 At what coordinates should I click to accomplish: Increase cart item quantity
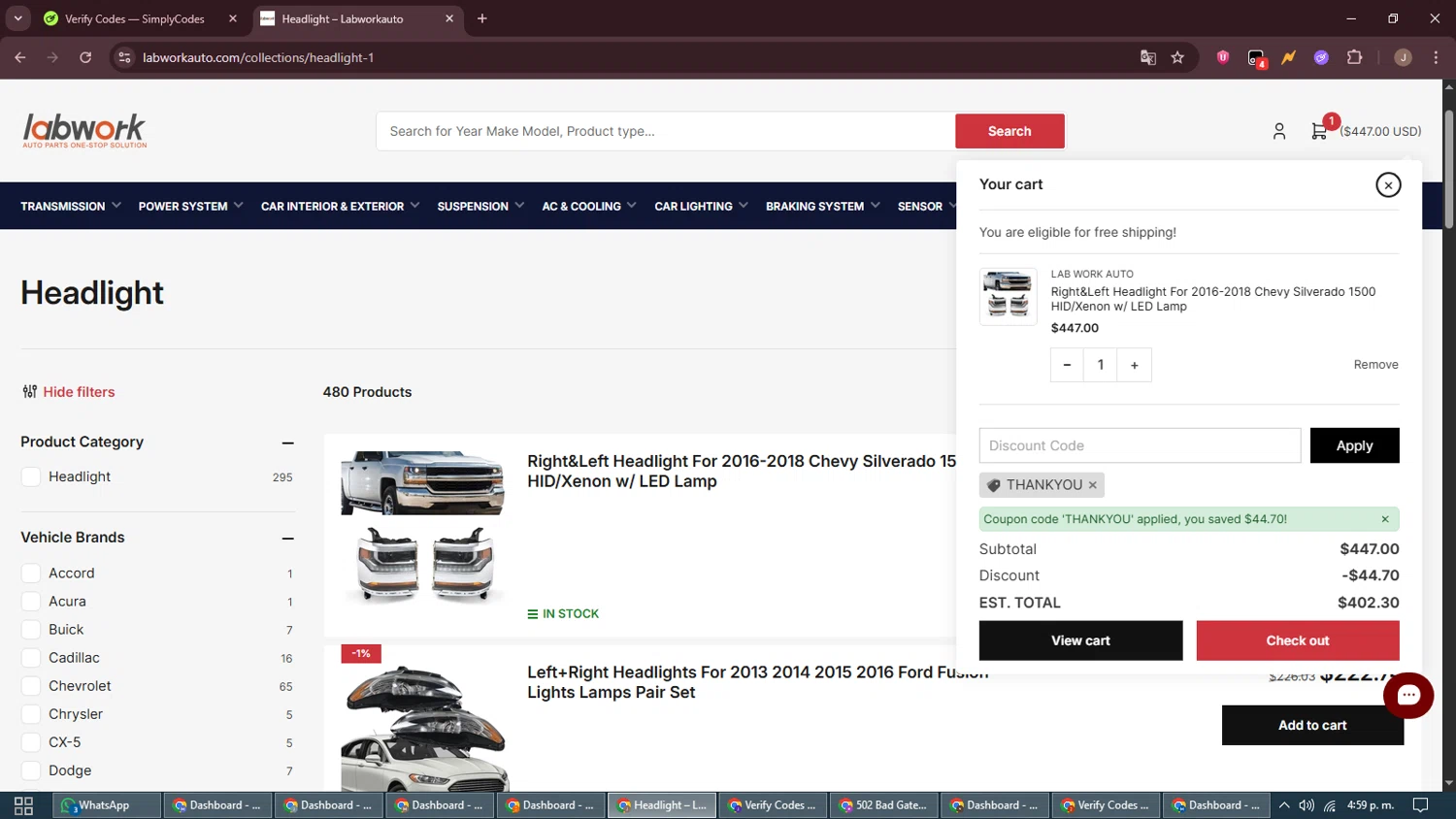click(x=1134, y=365)
